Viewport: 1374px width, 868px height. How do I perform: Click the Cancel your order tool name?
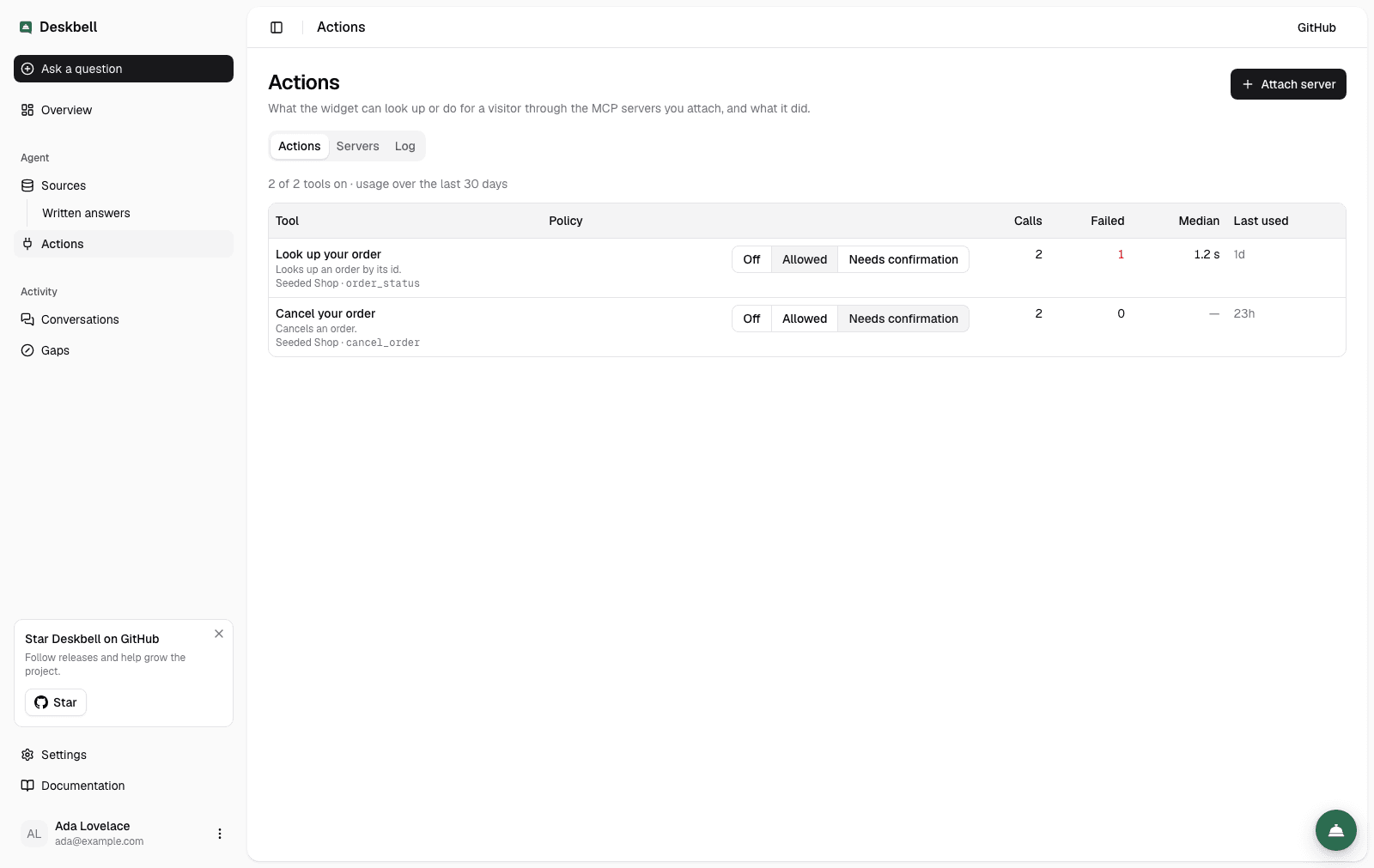pyautogui.click(x=325, y=313)
